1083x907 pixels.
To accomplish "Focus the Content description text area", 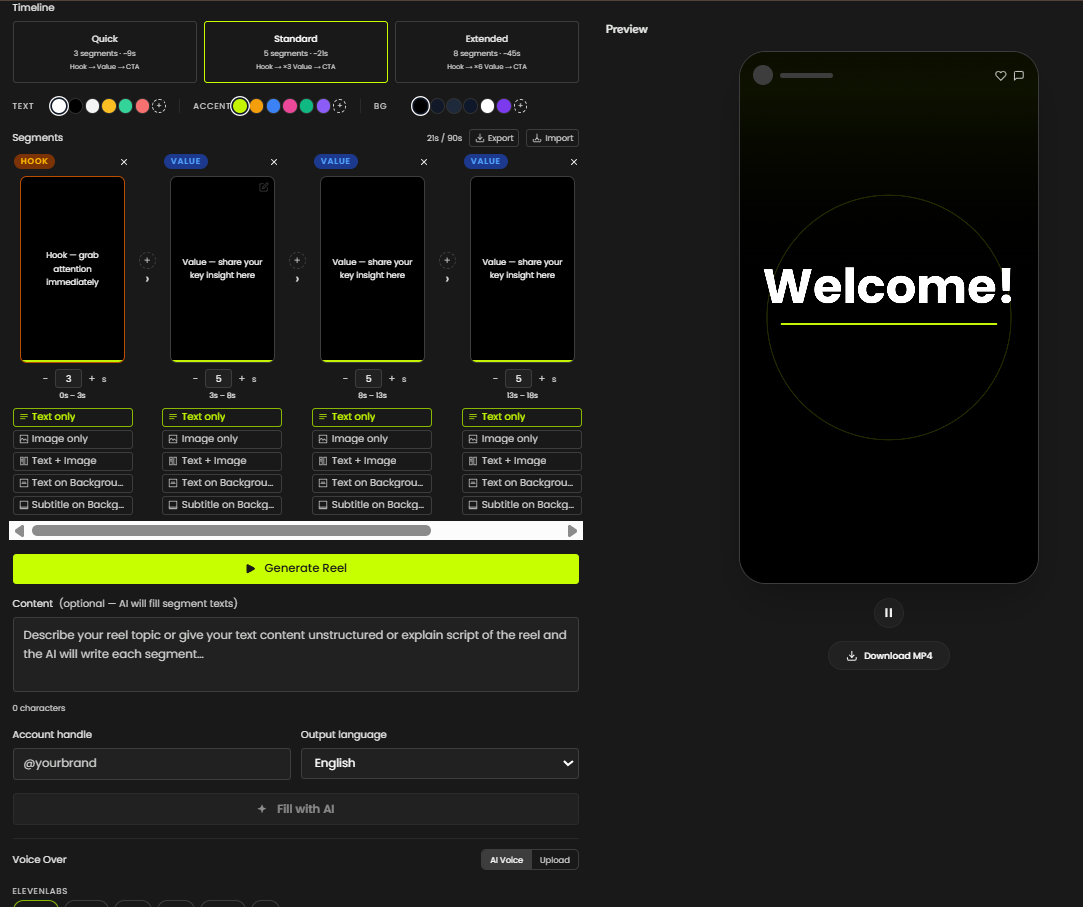I will pos(296,654).
